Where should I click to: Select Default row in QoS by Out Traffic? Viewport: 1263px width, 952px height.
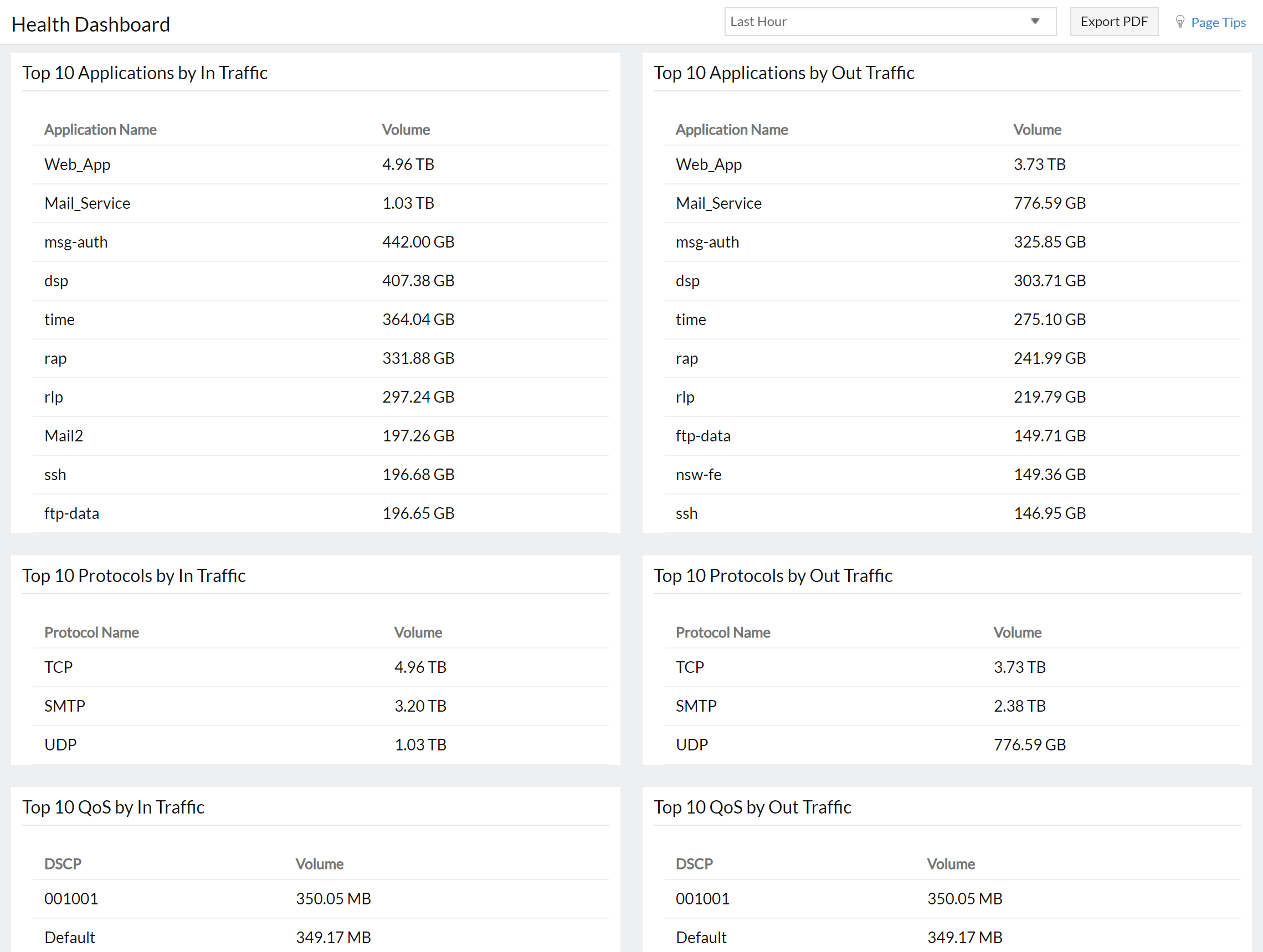(701, 936)
